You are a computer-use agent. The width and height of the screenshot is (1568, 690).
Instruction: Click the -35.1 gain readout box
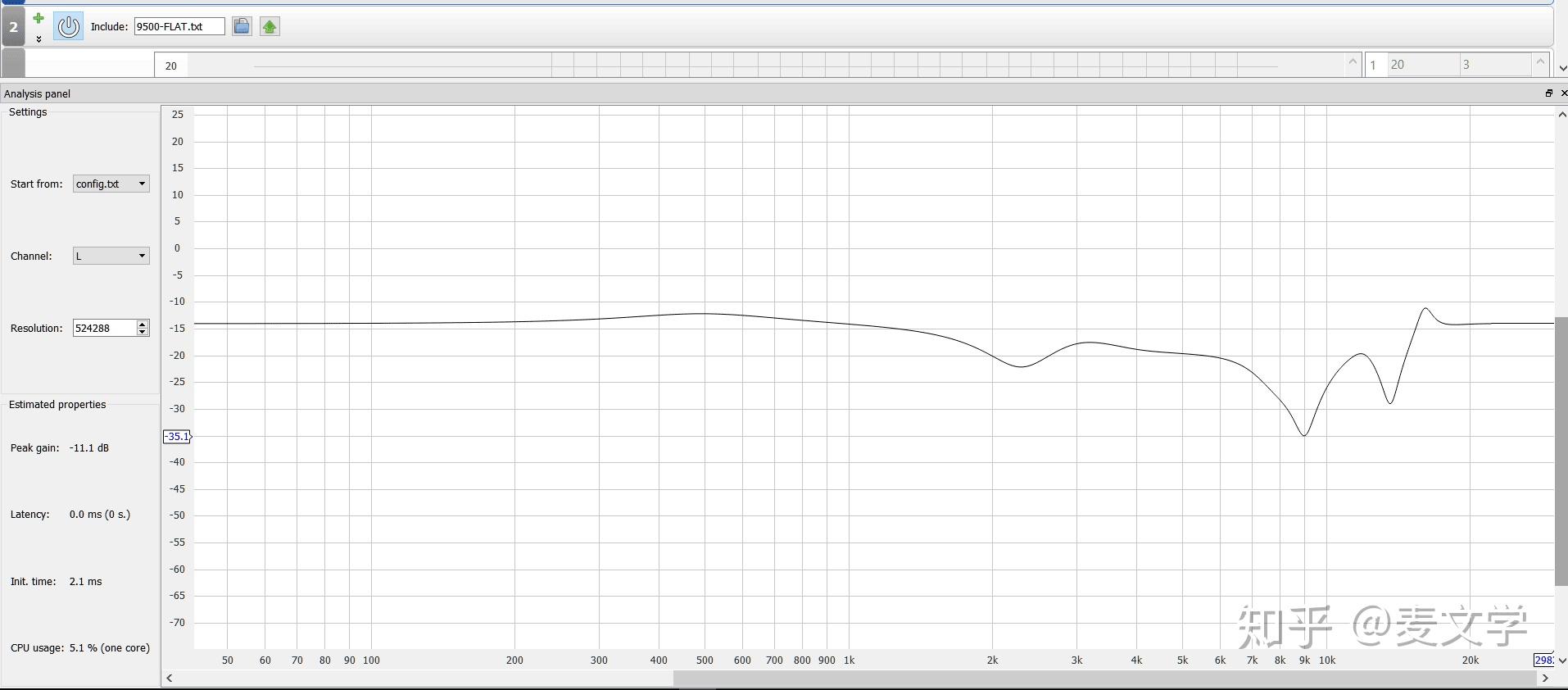tap(177, 436)
